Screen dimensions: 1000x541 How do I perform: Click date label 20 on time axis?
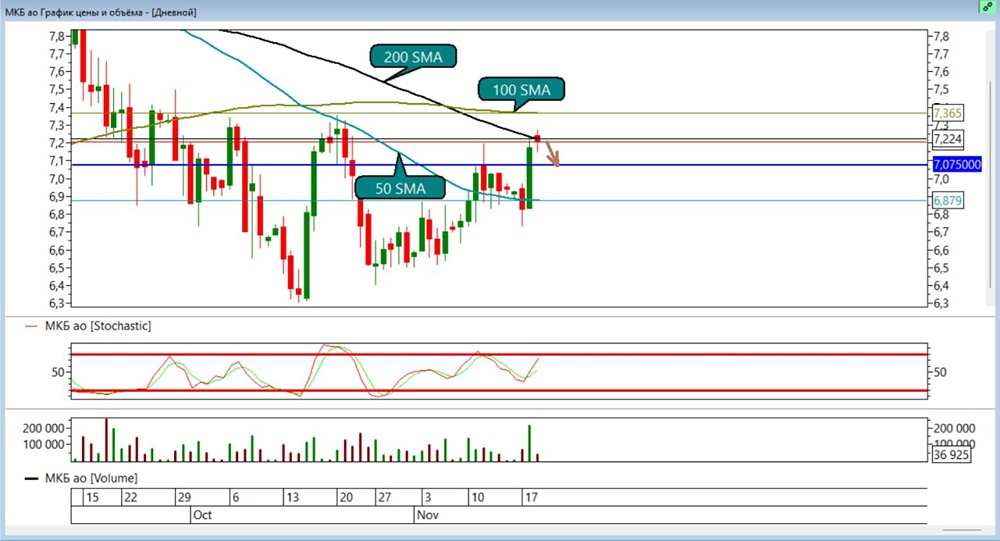pos(346,497)
